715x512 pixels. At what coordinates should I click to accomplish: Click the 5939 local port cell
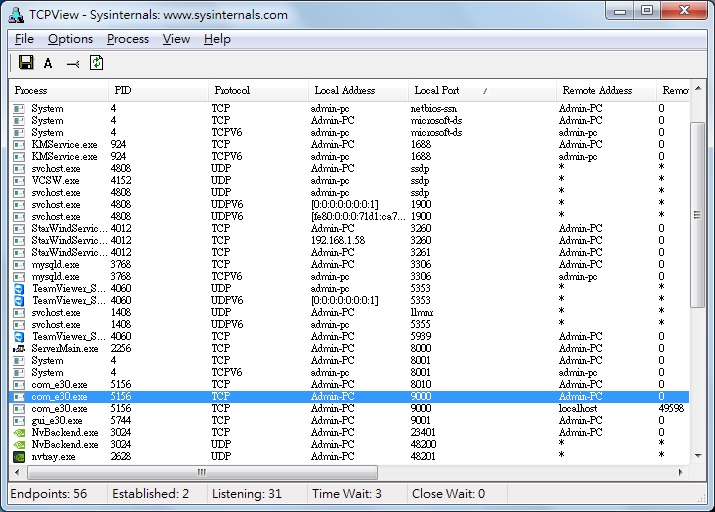point(420,336)
